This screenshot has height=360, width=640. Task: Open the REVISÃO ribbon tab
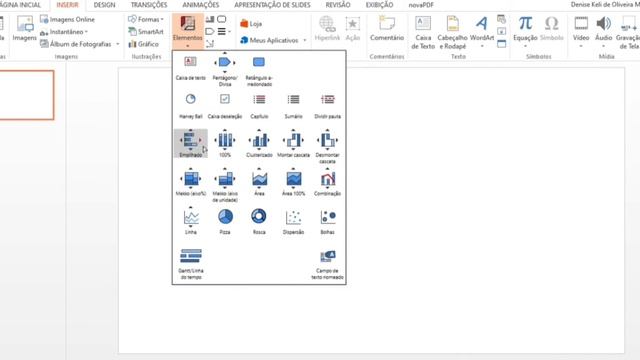(x=338, y=5)
